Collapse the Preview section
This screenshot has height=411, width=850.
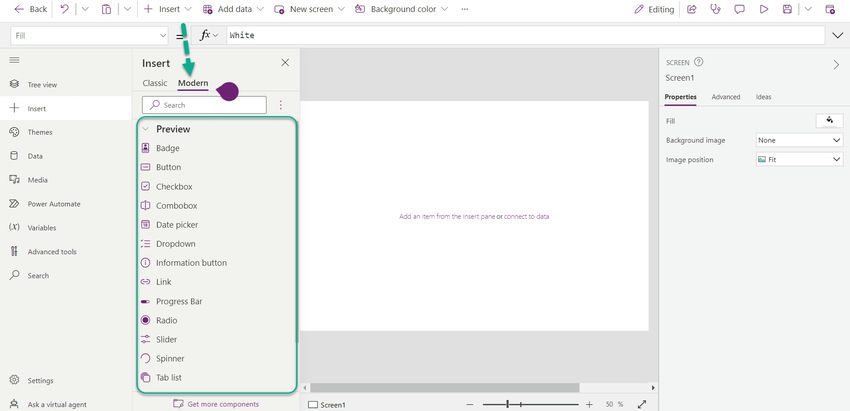[x=145, y=129]
